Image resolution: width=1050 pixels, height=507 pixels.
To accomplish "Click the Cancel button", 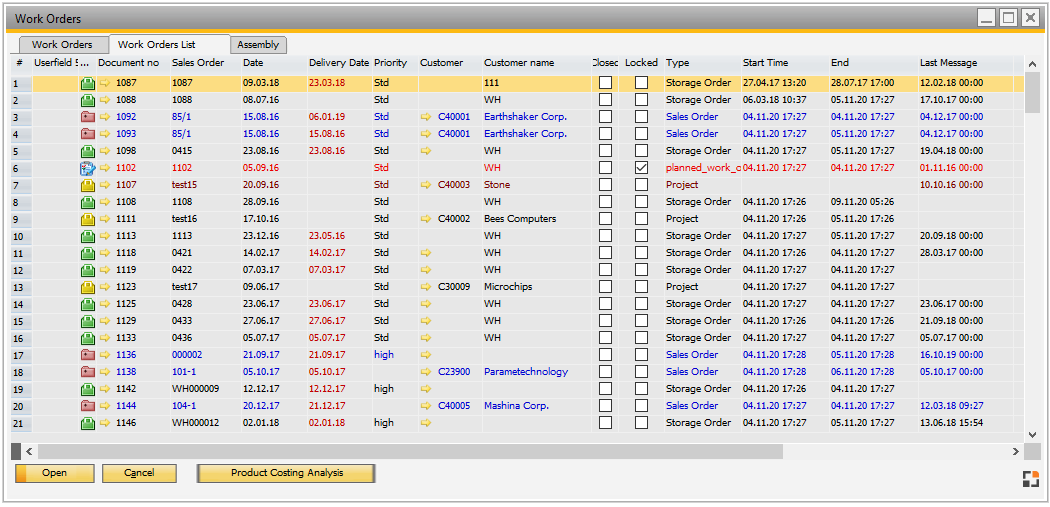I will [139, 473].
